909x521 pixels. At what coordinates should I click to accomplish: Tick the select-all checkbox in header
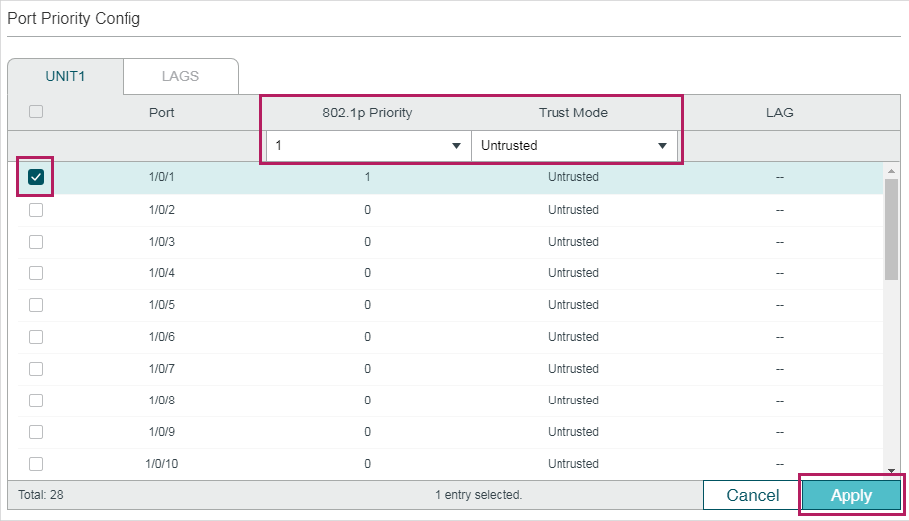pyautogui.click(x=36, y=111)
